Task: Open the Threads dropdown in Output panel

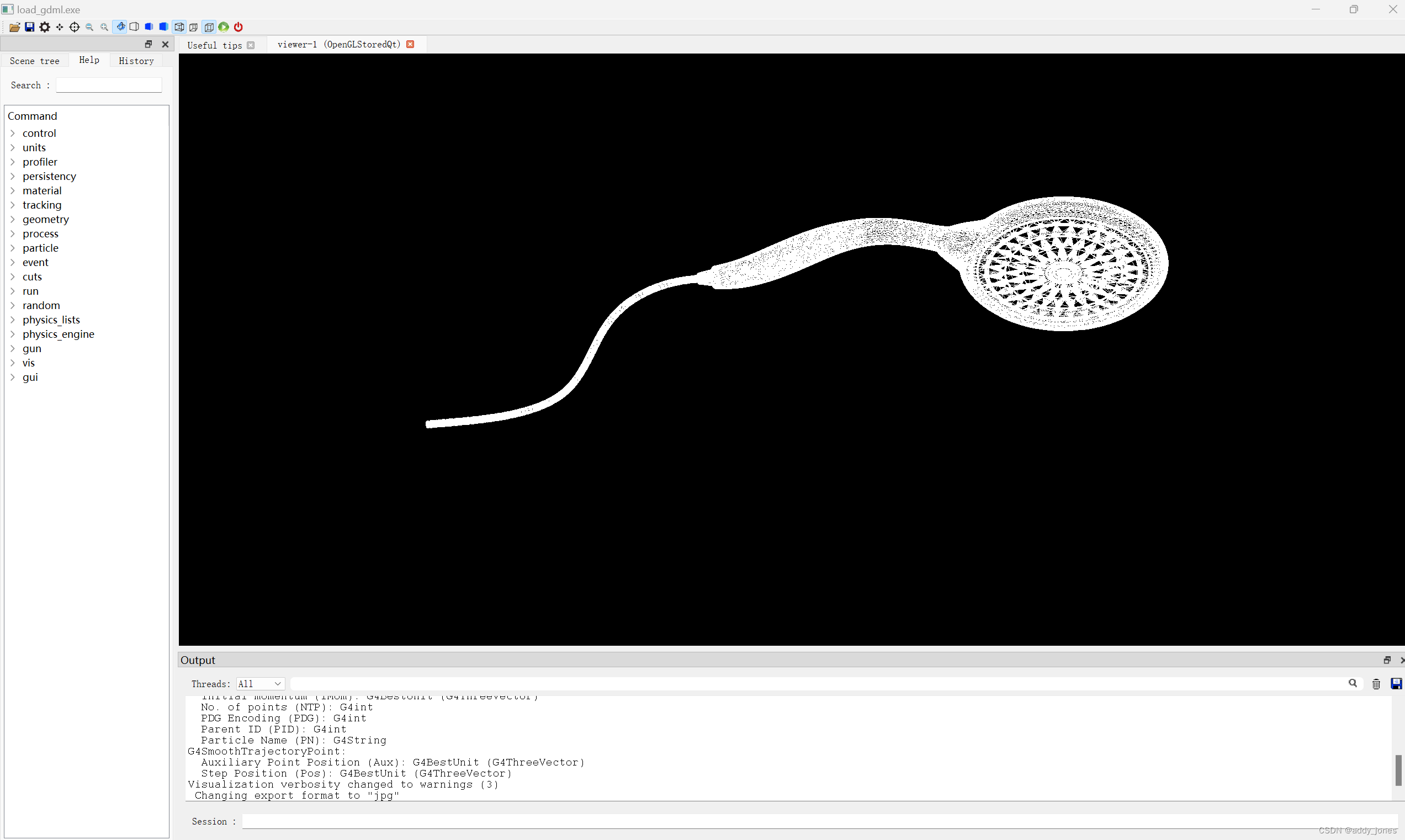Action: point(259,684)
